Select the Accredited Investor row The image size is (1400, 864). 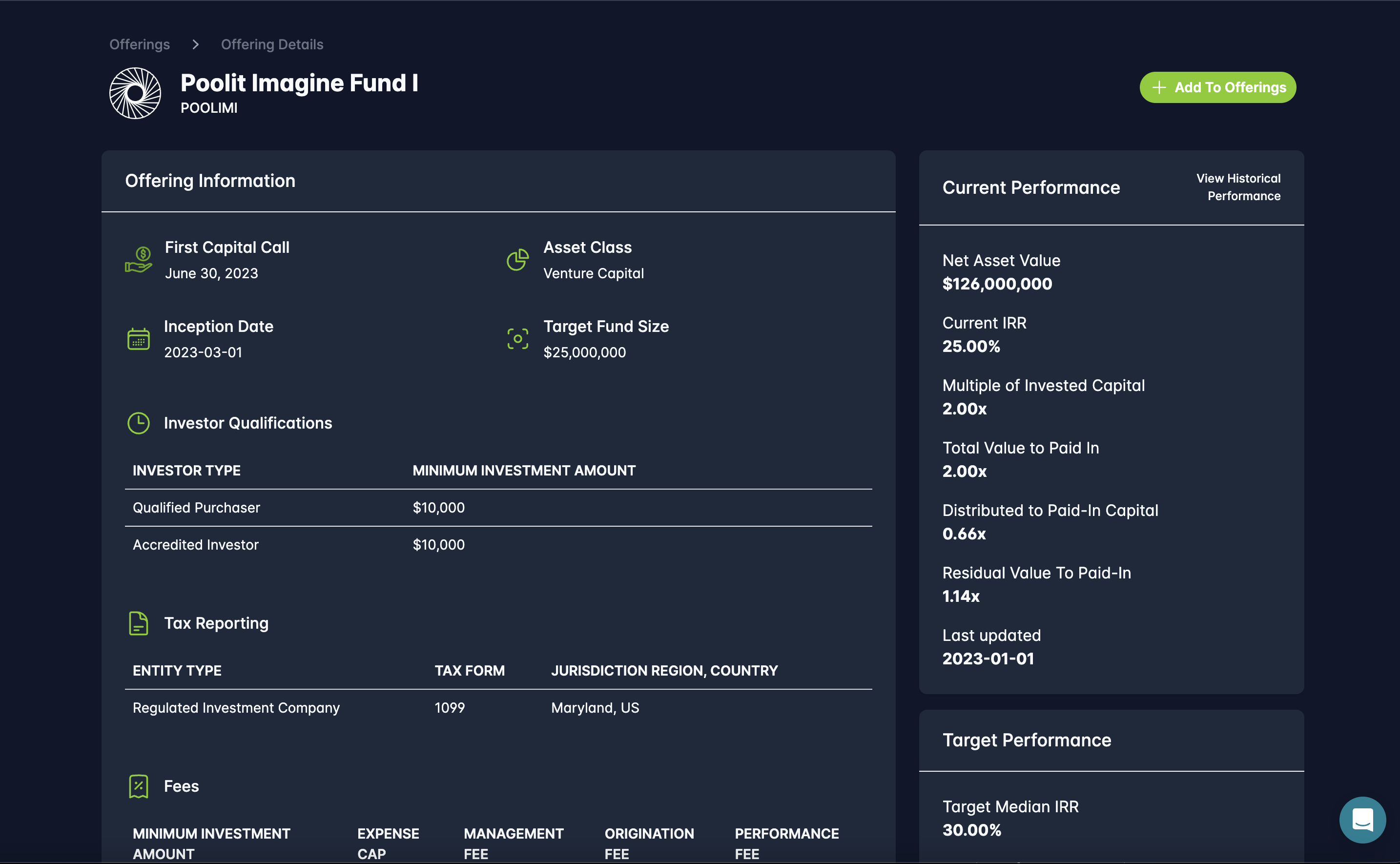tap(195, 545)
